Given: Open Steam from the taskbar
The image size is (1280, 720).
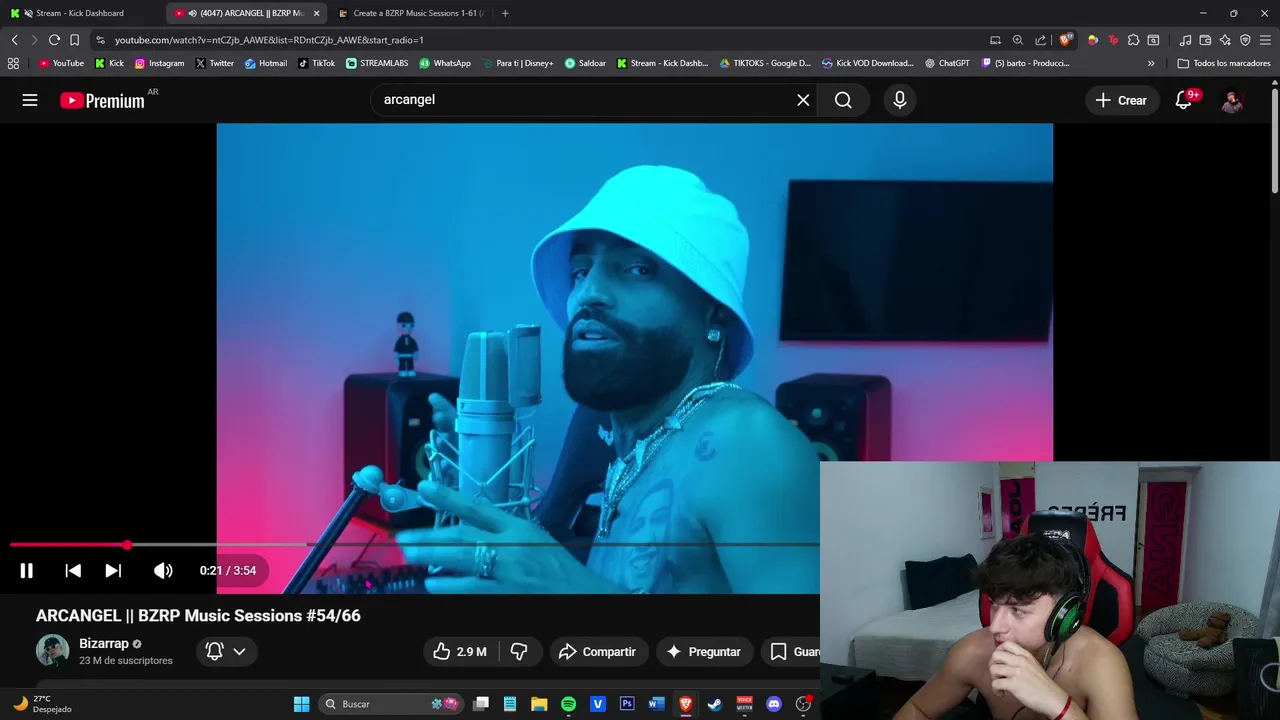Looking at the screenshot, I should coord(714,704).
